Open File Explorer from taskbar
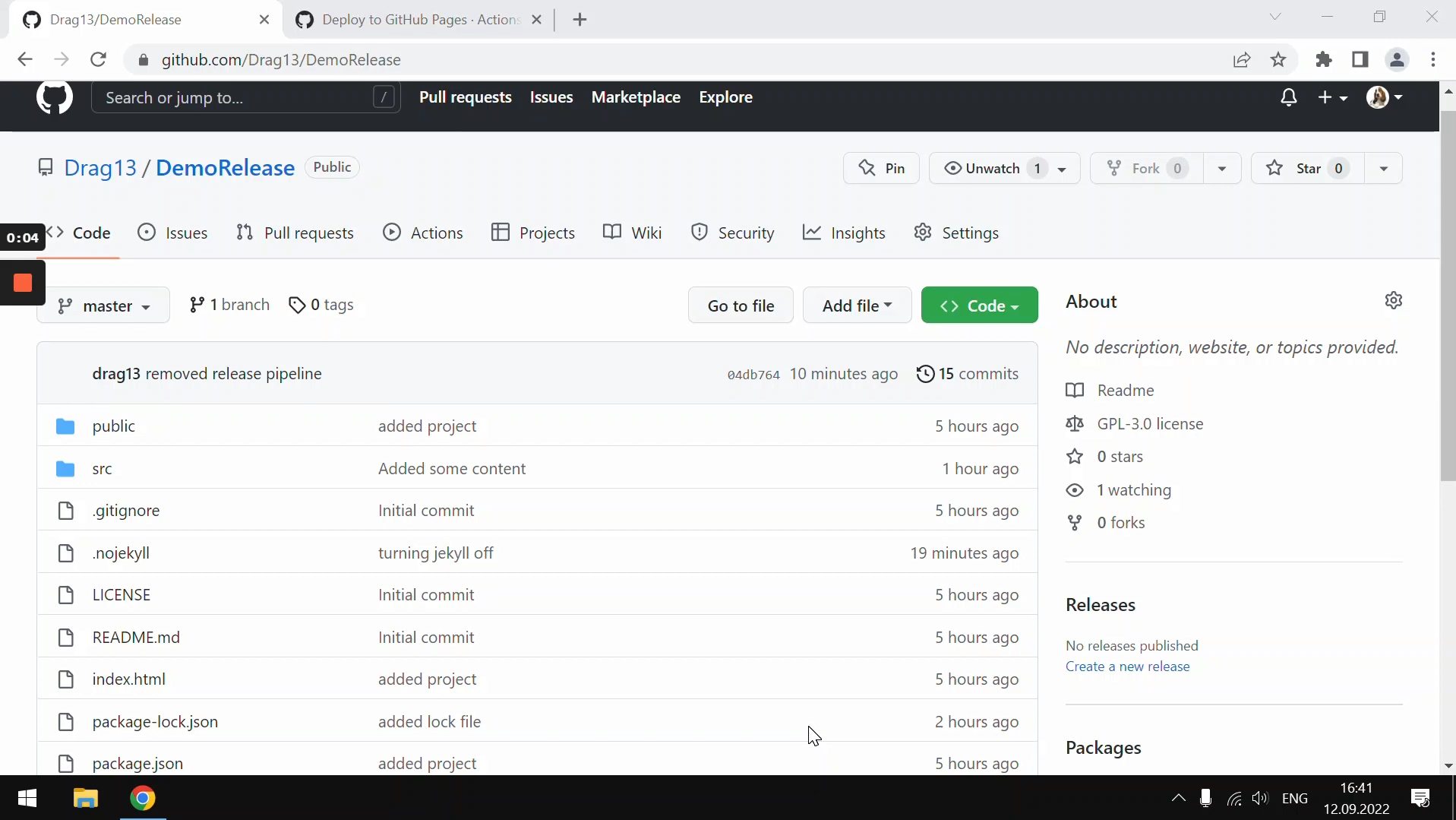 click(x=86, y=798)
